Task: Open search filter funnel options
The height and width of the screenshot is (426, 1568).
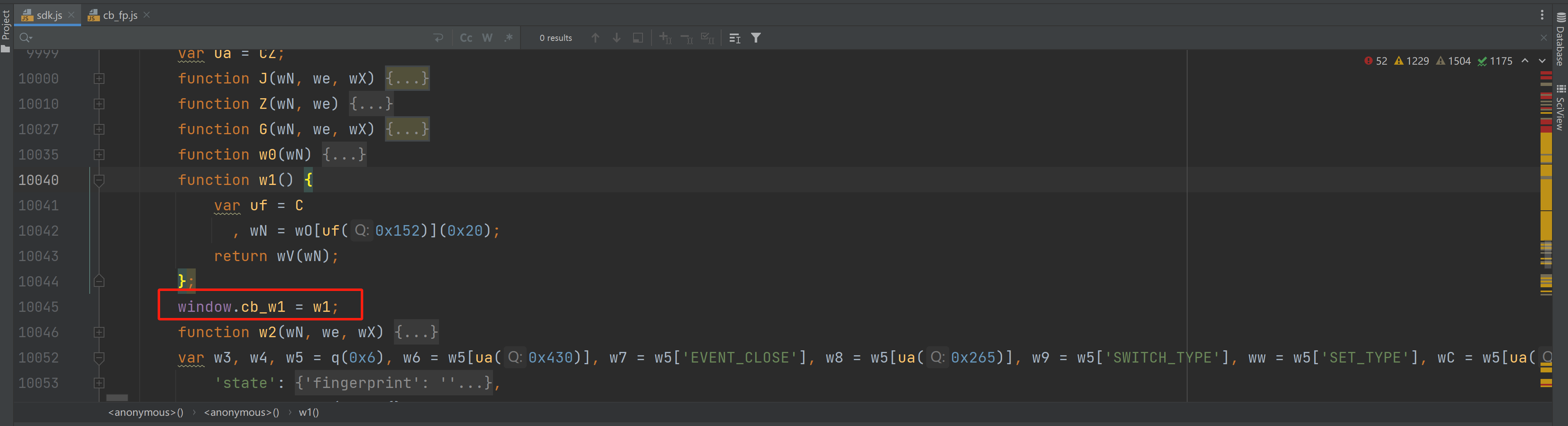Action: 756,38
